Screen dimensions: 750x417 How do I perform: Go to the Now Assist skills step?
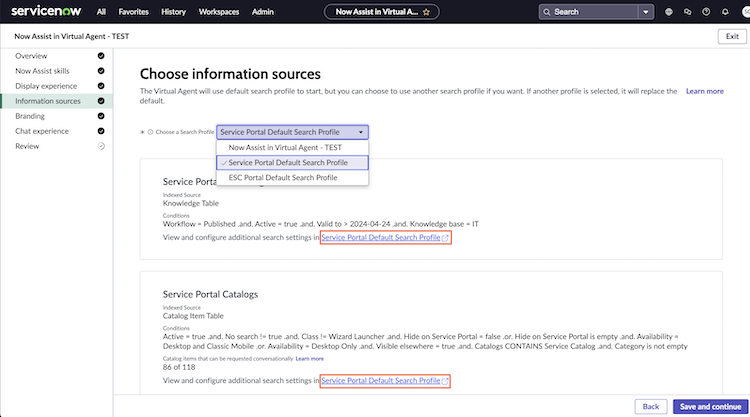click(42, 71)
